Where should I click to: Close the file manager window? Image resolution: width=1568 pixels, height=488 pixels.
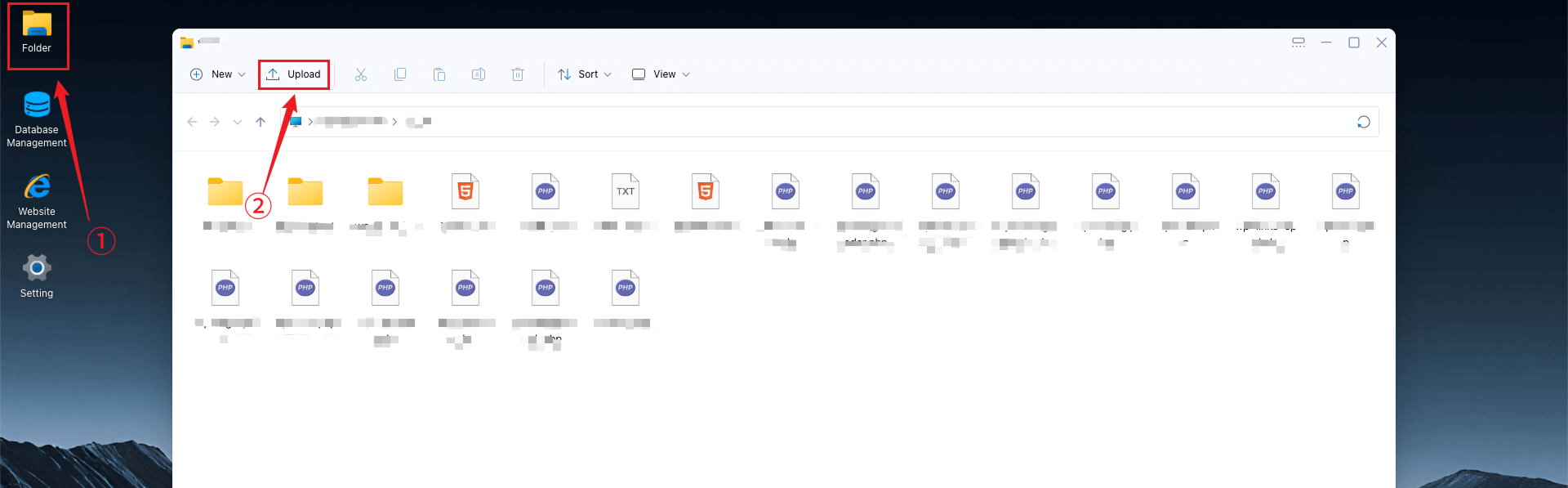click(x=1382, y=43)
